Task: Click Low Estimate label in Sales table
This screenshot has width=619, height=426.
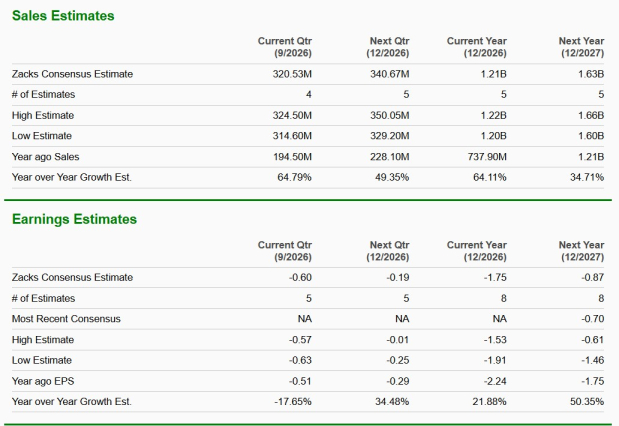Action: point(42,136)
